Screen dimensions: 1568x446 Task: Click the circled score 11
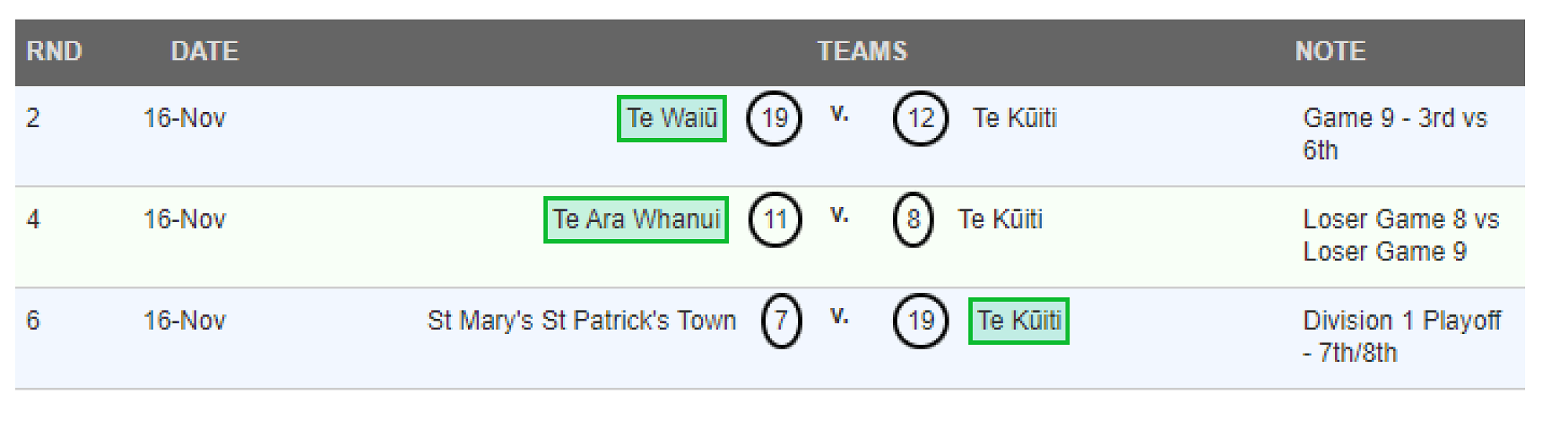point(775,219)
